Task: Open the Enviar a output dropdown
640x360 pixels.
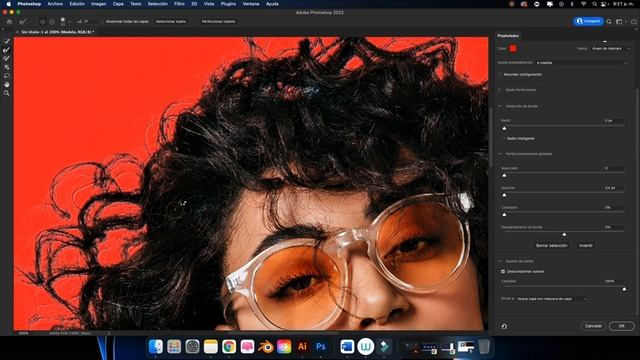Action: (x=552, y=299)
